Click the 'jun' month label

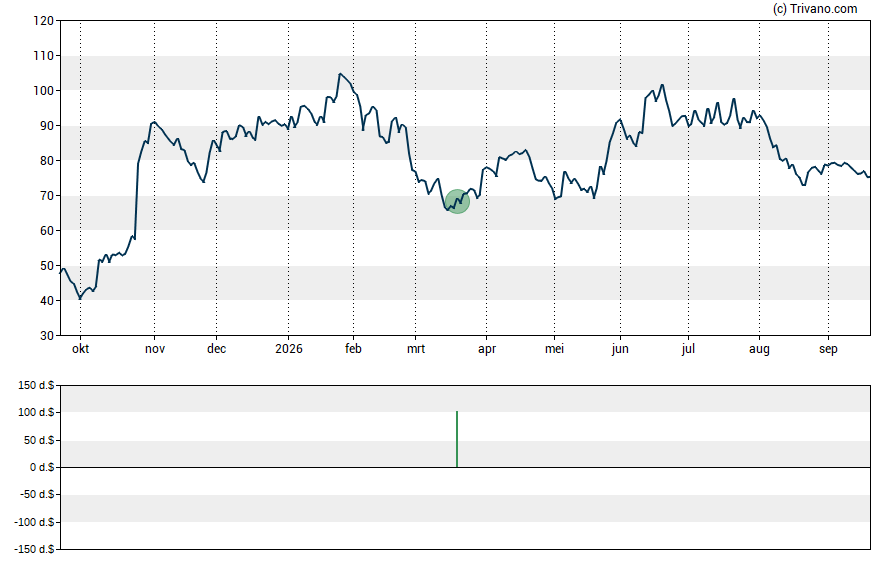point(620,349)
